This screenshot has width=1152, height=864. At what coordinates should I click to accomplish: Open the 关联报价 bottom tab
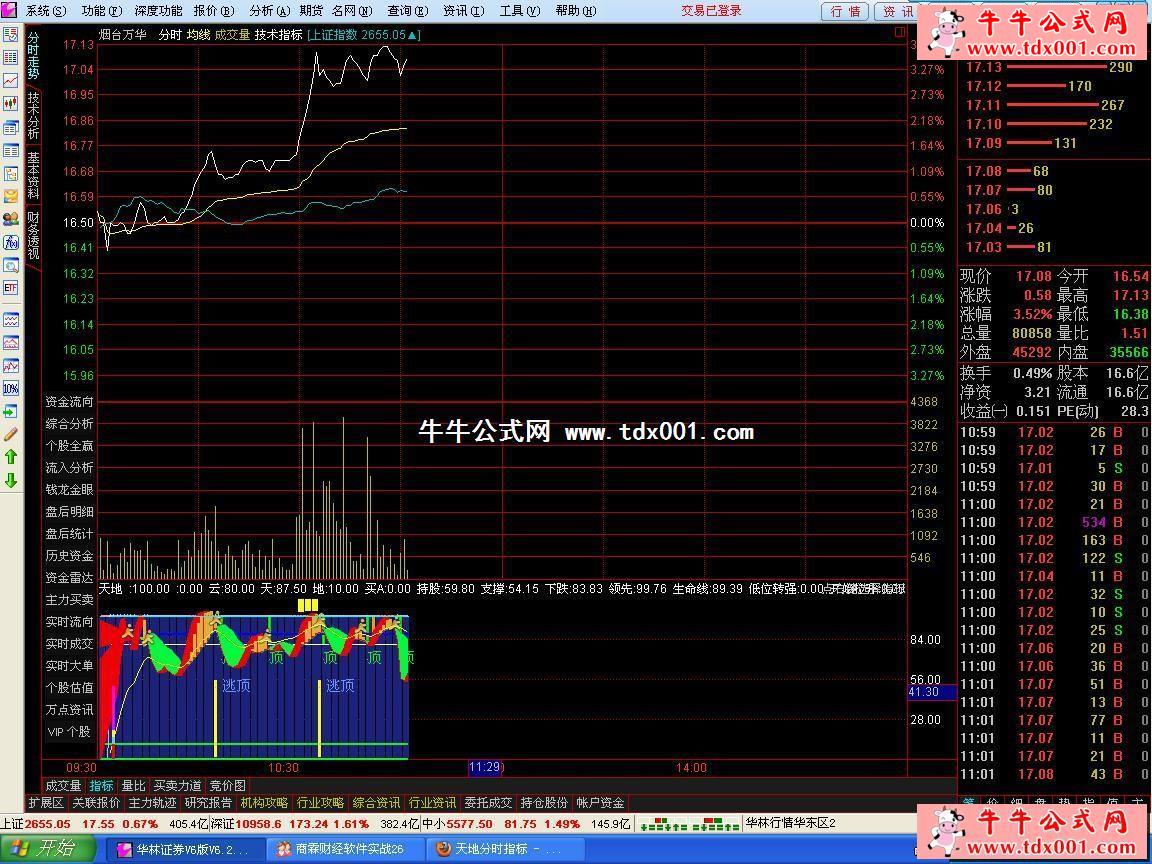[x=96, y=803]
